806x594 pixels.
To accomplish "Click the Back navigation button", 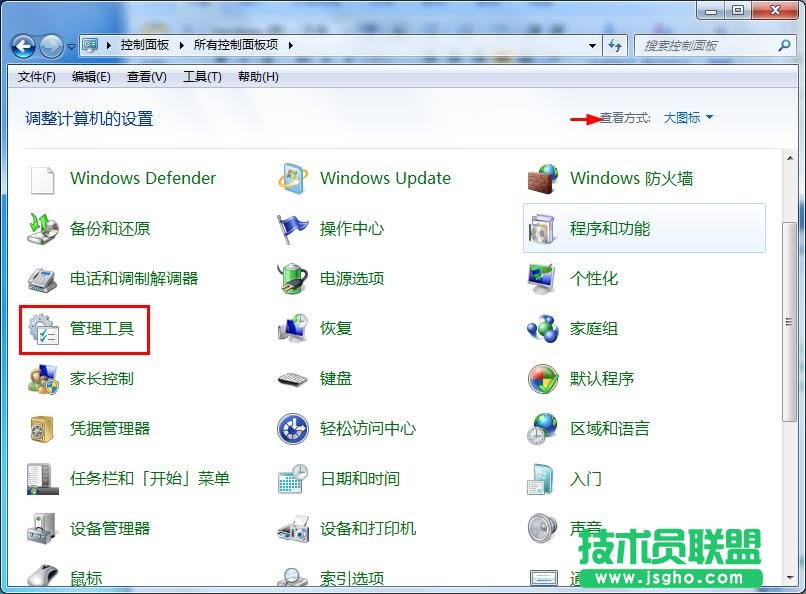I will (24, 46).
